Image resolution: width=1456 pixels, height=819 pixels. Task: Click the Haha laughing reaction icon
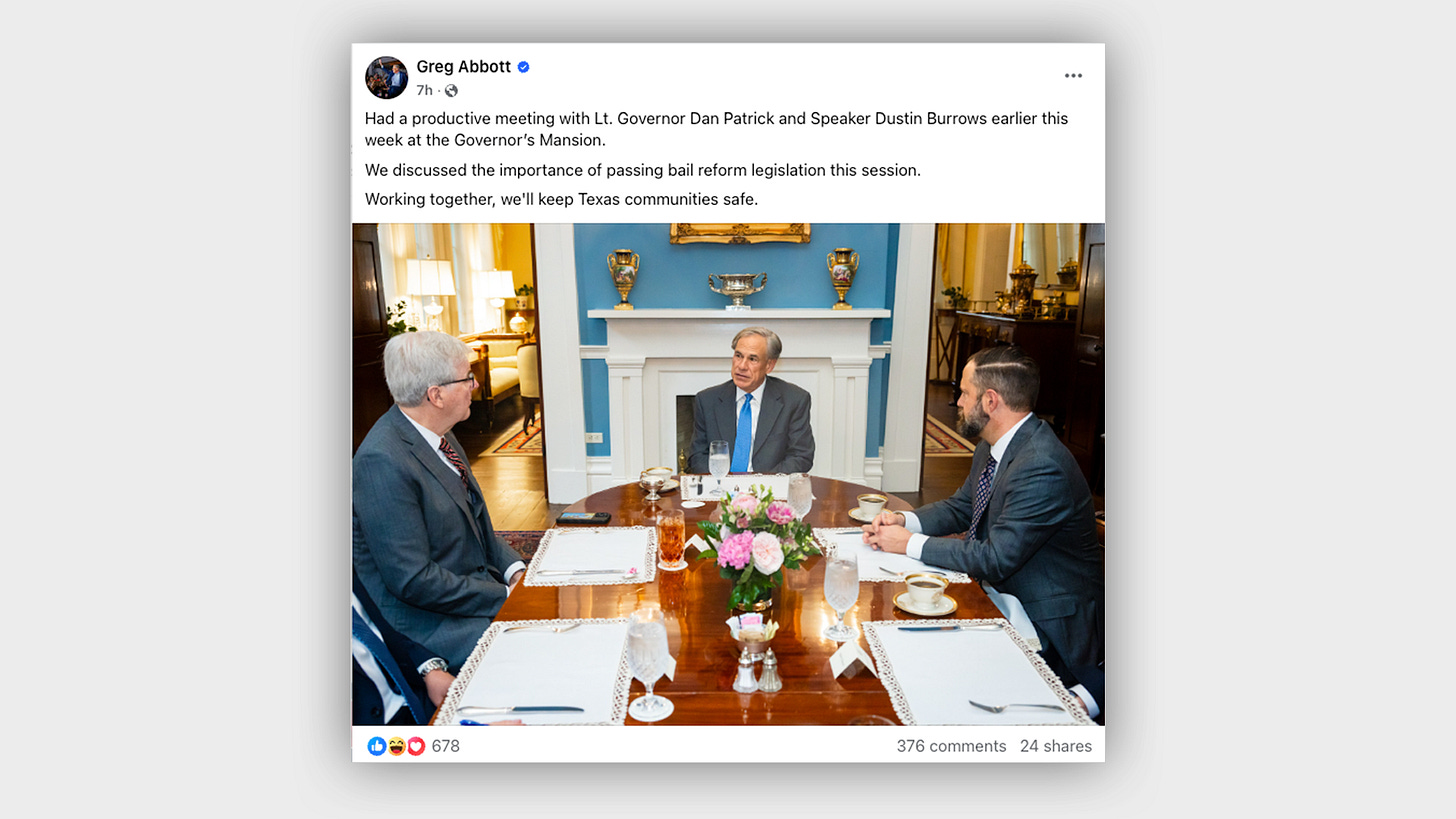coord(396,746)
